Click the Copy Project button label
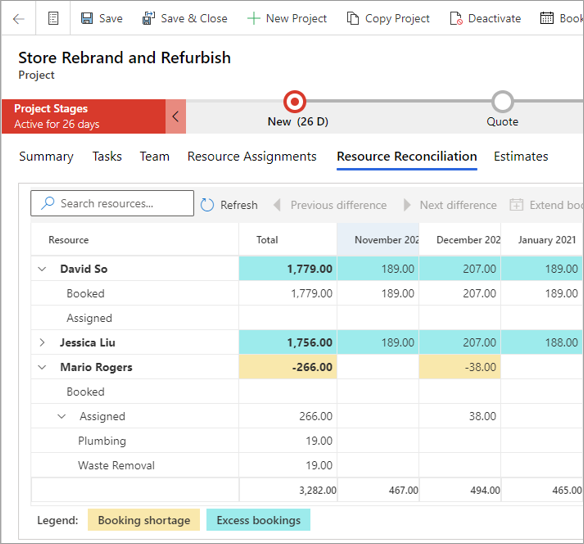The image size is (584, 544). (397, 18)
